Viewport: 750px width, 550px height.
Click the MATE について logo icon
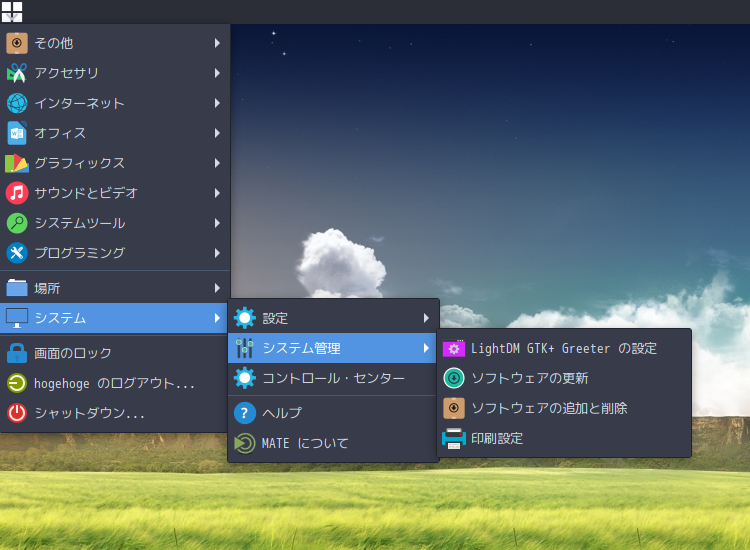click(x=245, y=443)
